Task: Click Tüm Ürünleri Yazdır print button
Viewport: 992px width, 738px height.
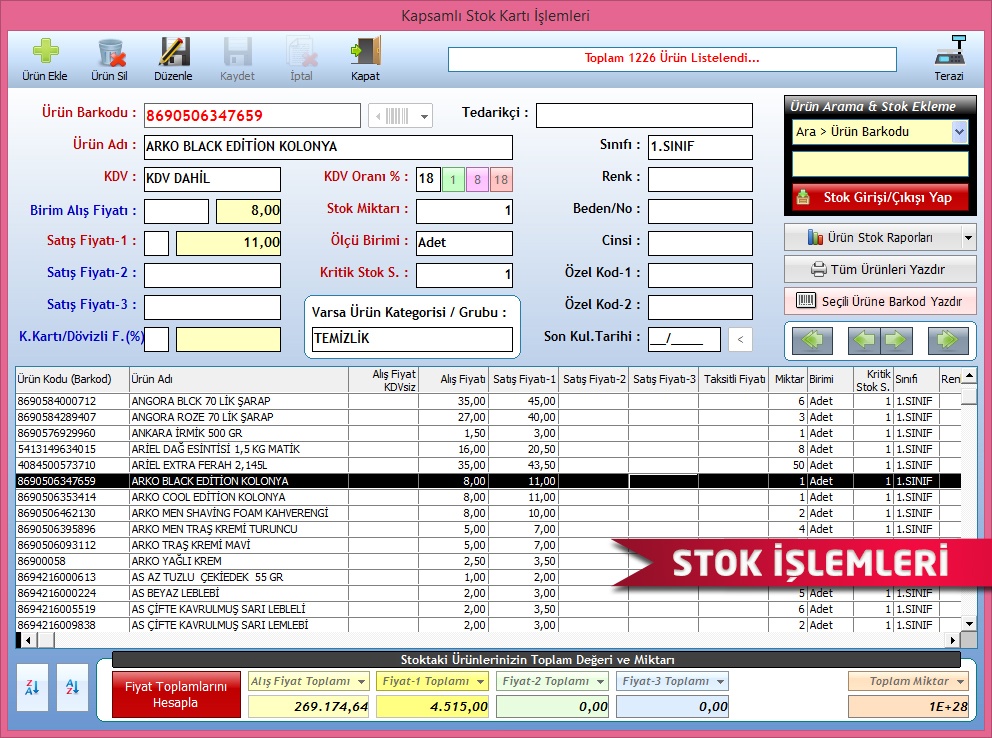Action: click(x=880, y=269)
